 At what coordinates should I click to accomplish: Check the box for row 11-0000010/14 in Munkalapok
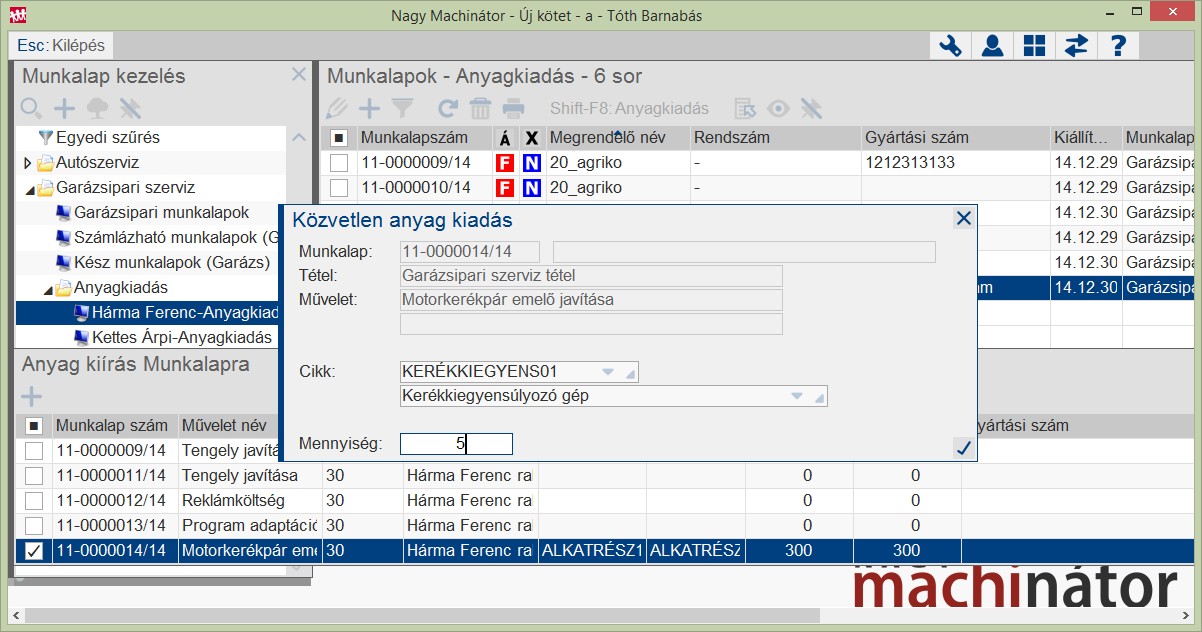click(339, 188)
